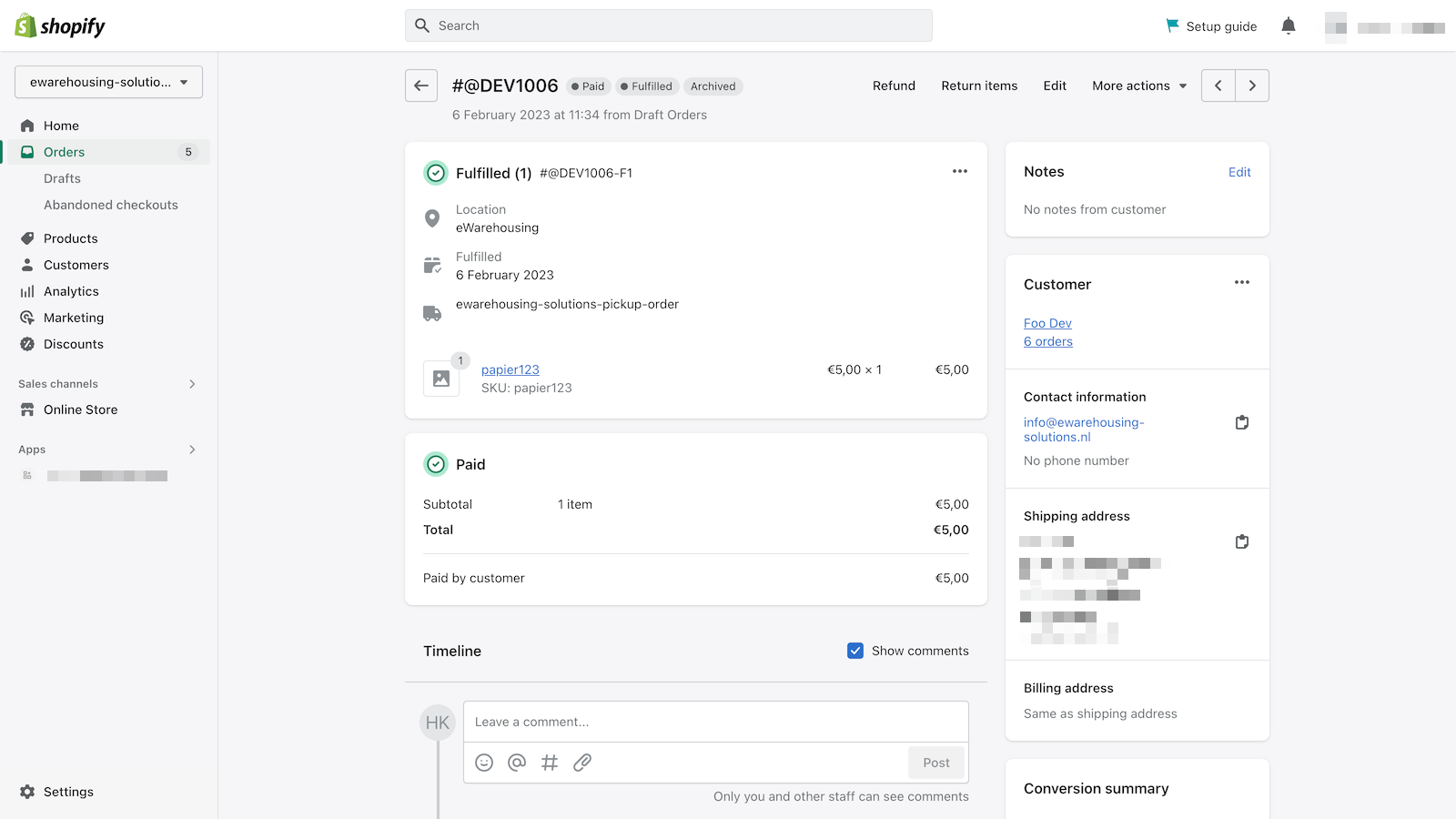Screen dimensions: 1456x819
Task: Click Return items
Action: (979, 86)
